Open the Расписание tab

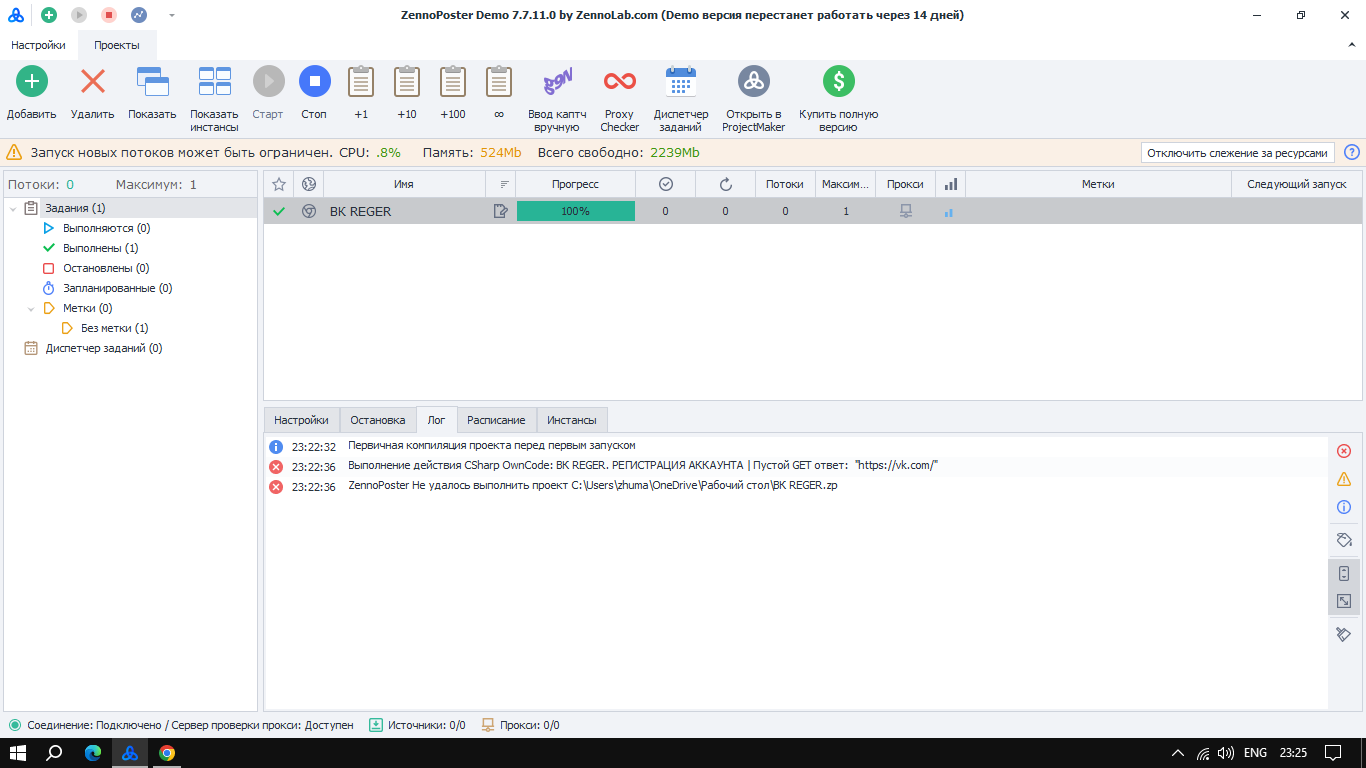[496, 420]
